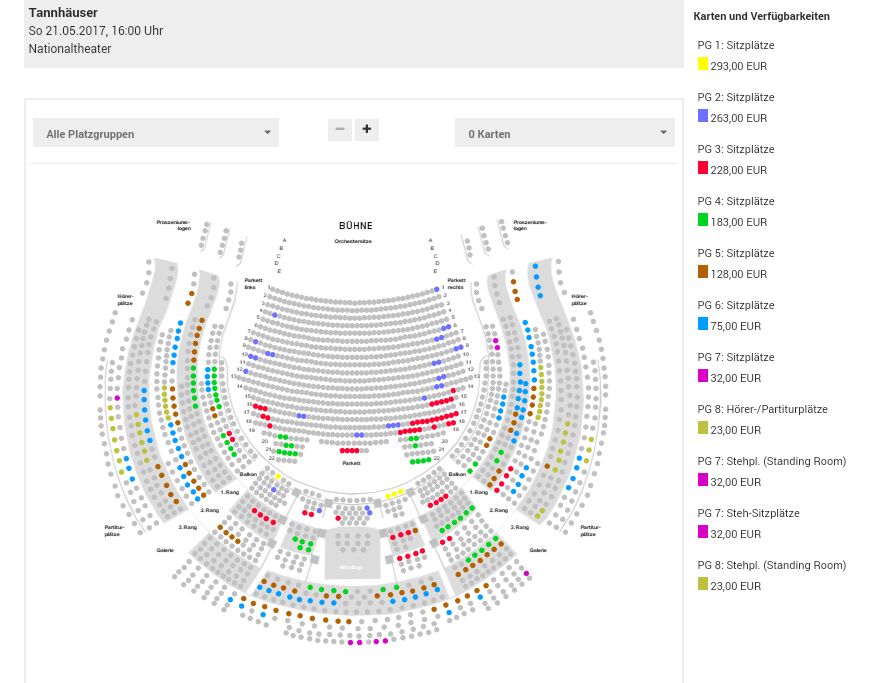The image size is (896, 683).
Task: Click the PG 8 Stehpl. (Standing Room) label
Action: tap(771, 565)
